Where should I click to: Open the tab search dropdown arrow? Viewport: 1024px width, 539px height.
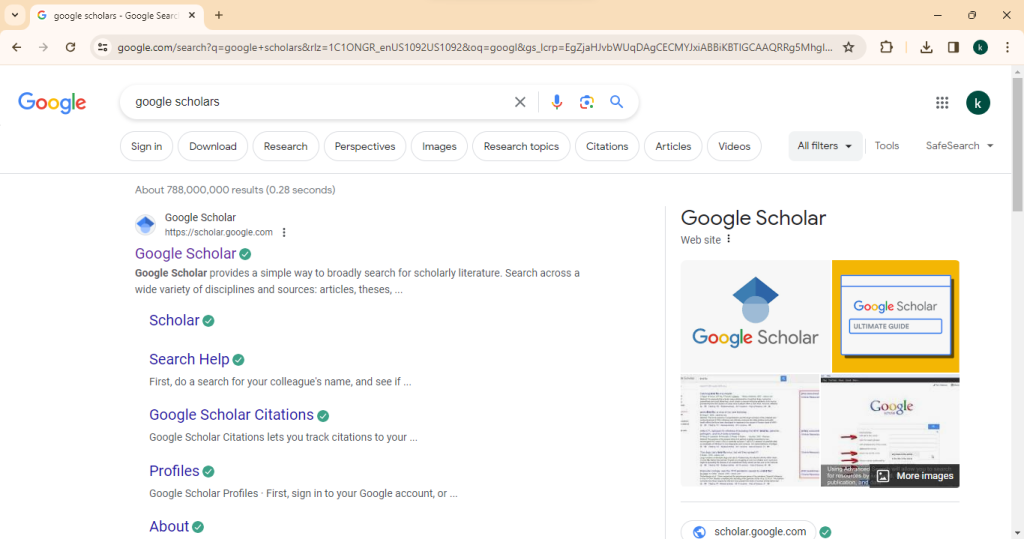tap(14, 15)
